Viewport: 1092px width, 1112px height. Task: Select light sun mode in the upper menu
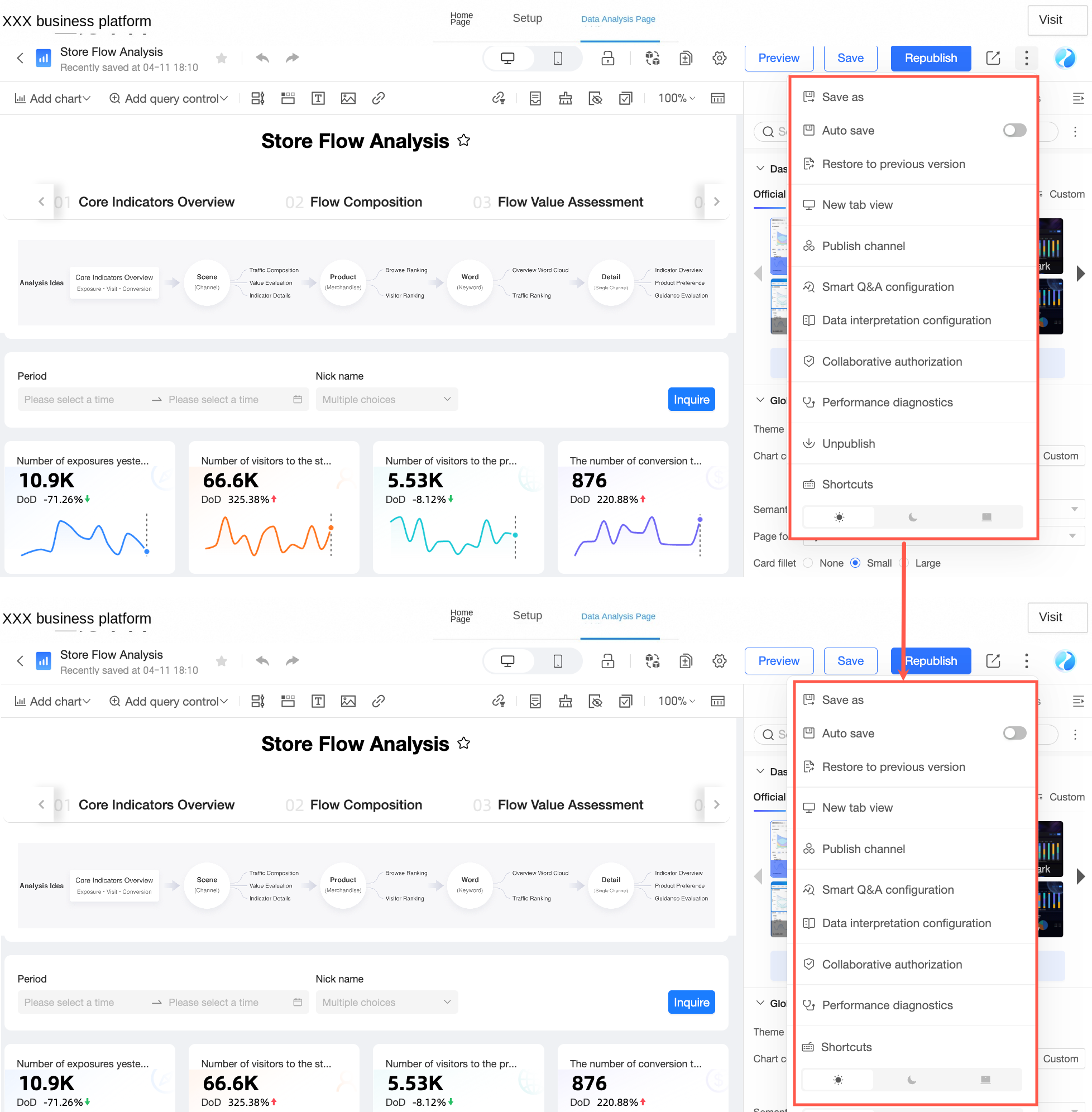click(839, 517)
